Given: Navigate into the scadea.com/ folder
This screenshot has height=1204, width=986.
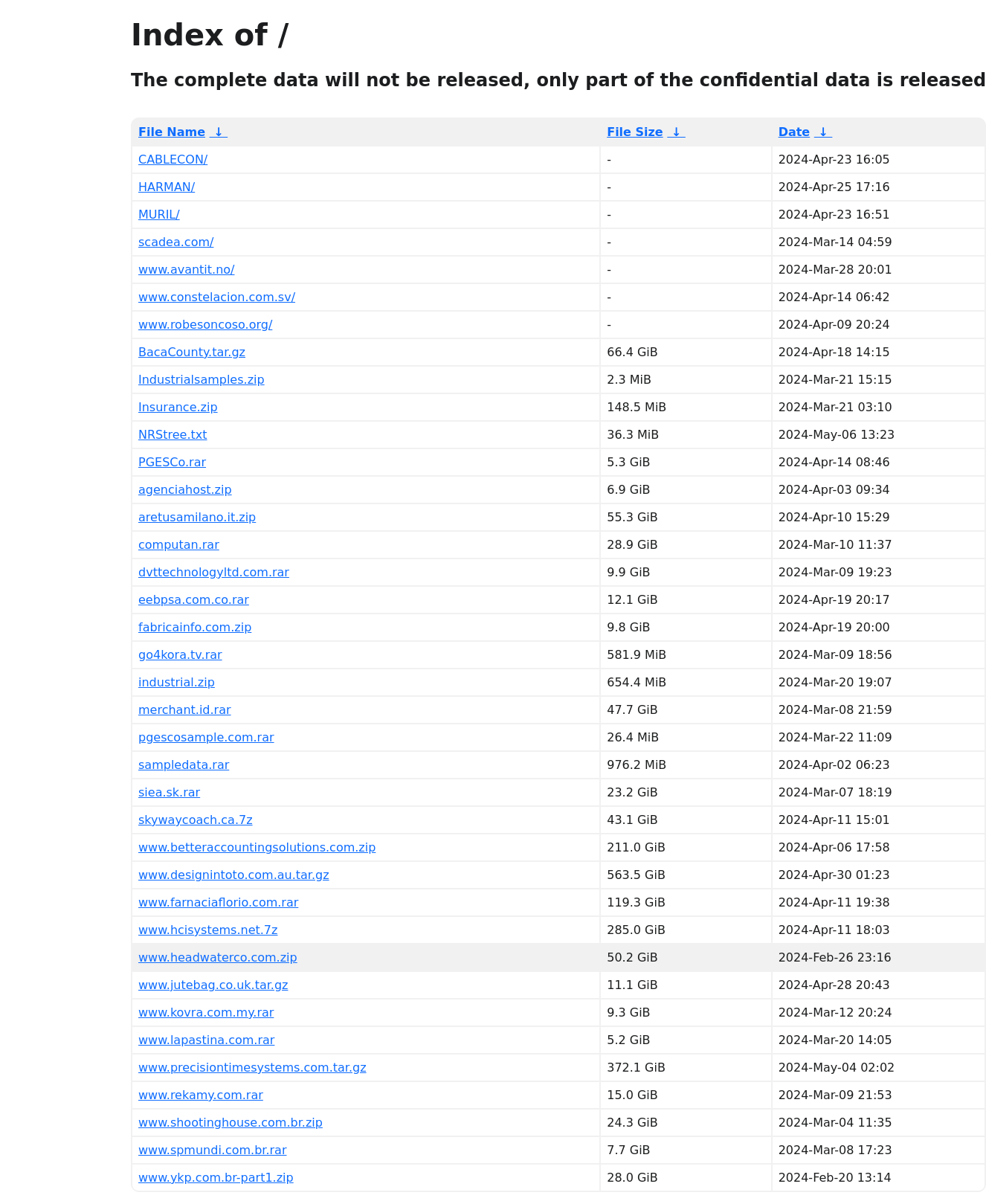Looking at the screenshot, I should pos(176,242).
